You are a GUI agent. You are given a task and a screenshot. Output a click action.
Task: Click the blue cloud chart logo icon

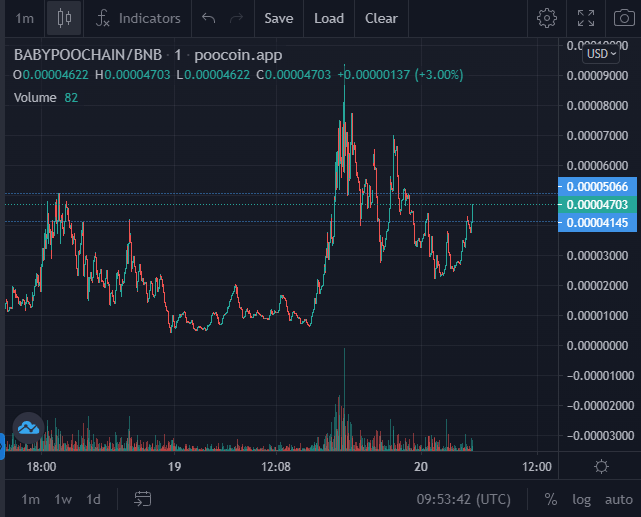coord(28,428)
